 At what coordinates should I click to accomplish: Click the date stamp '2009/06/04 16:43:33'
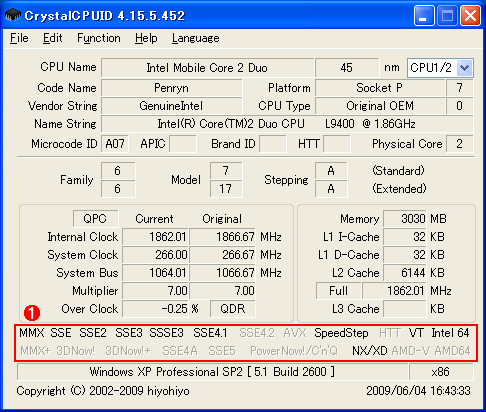(x=418, y=391)
